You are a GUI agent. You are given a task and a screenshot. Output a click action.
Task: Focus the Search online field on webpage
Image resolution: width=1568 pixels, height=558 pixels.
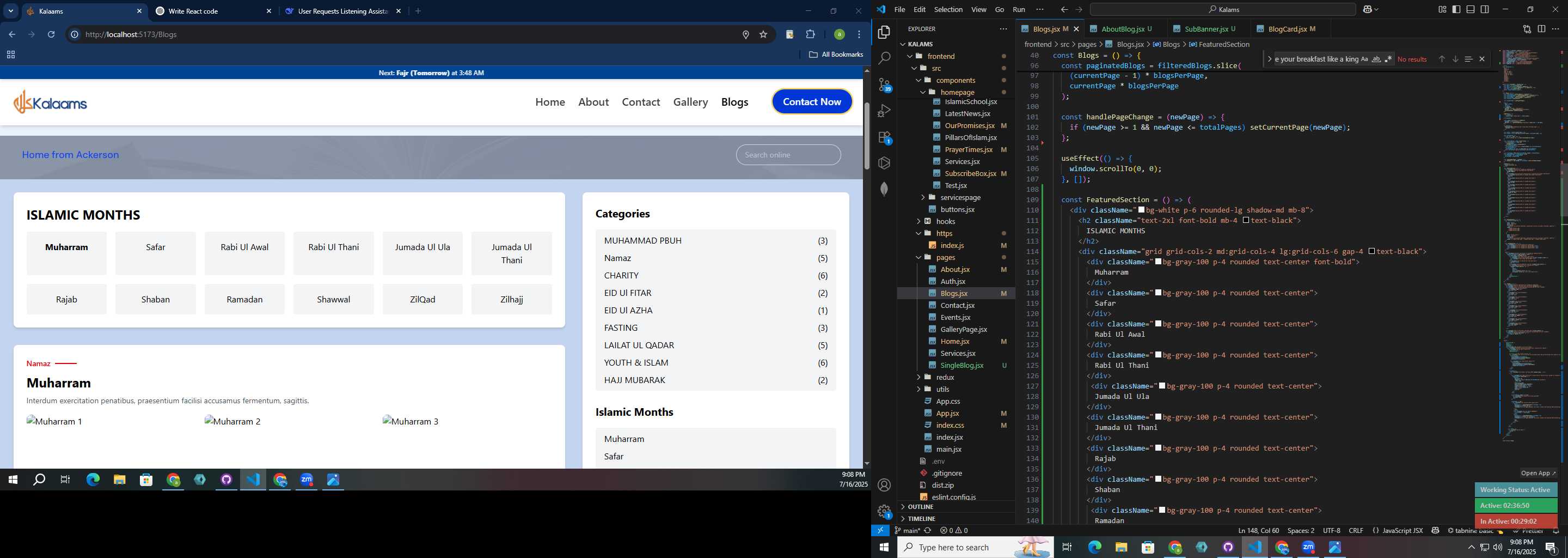pyautogui.click(x=788, y=155)
